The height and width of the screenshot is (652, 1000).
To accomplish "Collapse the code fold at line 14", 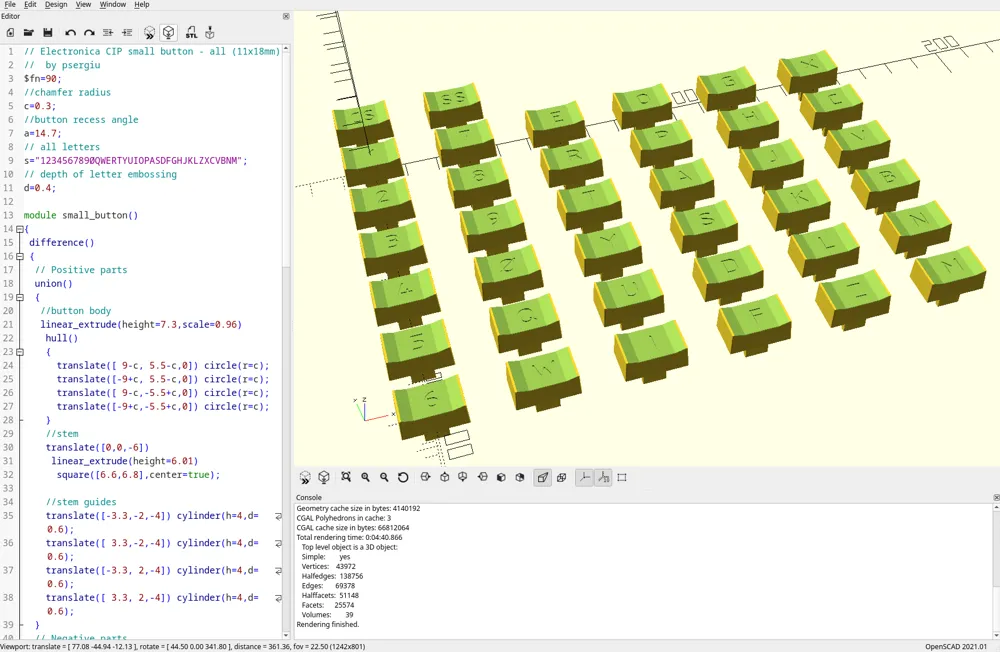I will pos(19,229).
